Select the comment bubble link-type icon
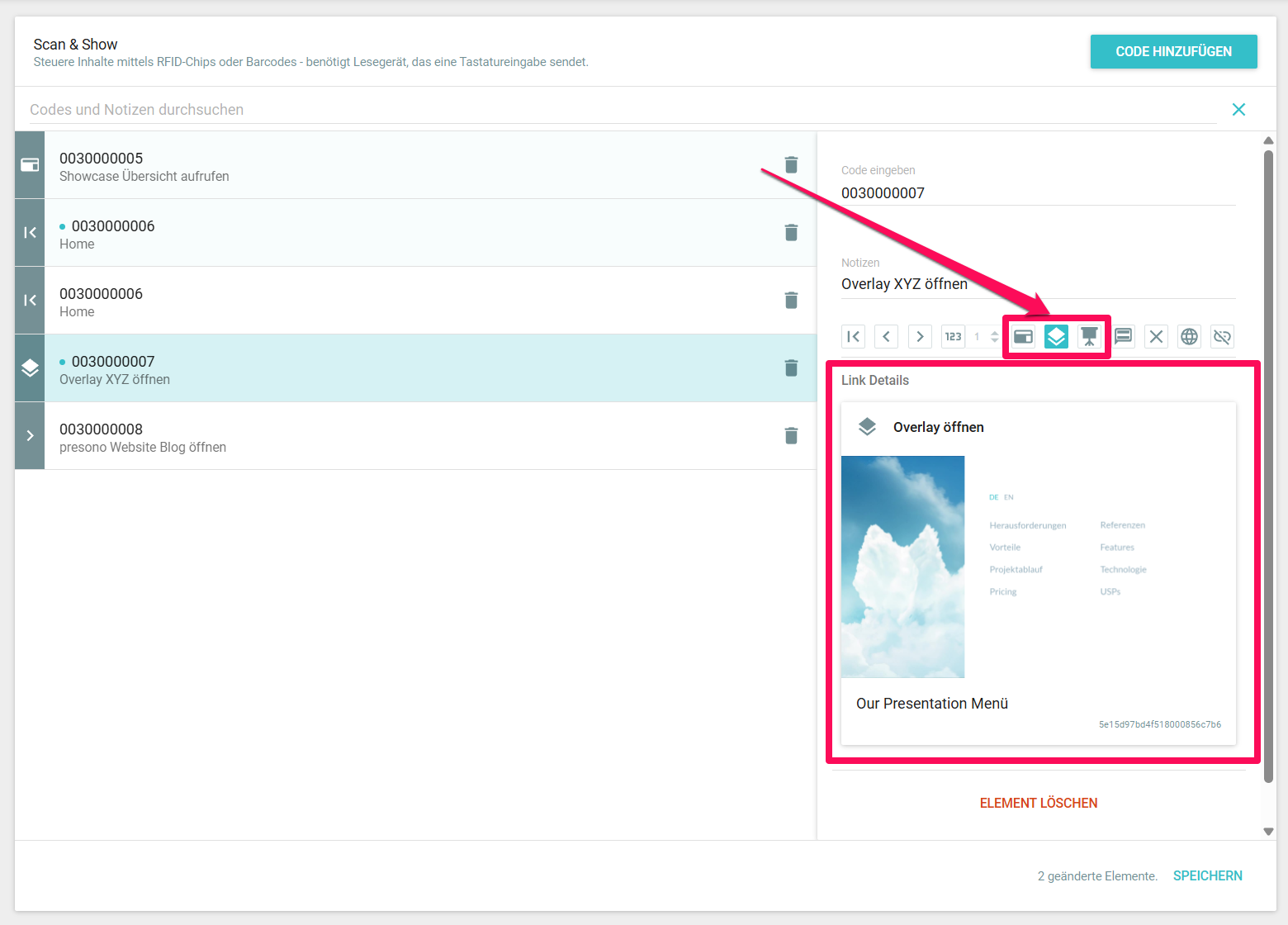Viewport: 1288px width, 925px height. pyautogui.click(x=1123, y=336)
